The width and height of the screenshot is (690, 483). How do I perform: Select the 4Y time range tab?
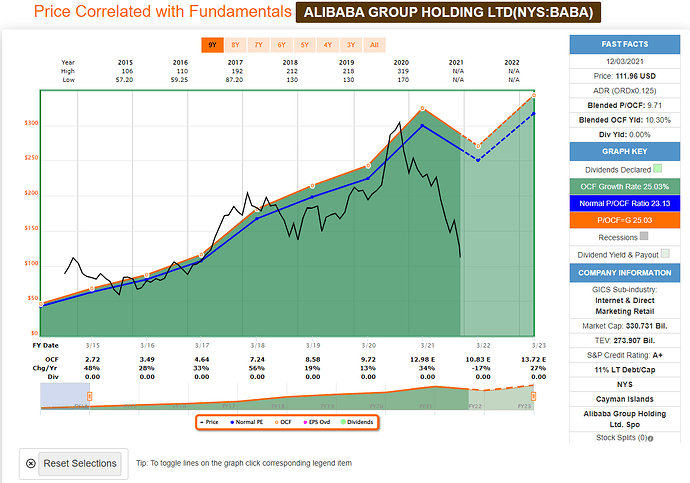[328, 45]
